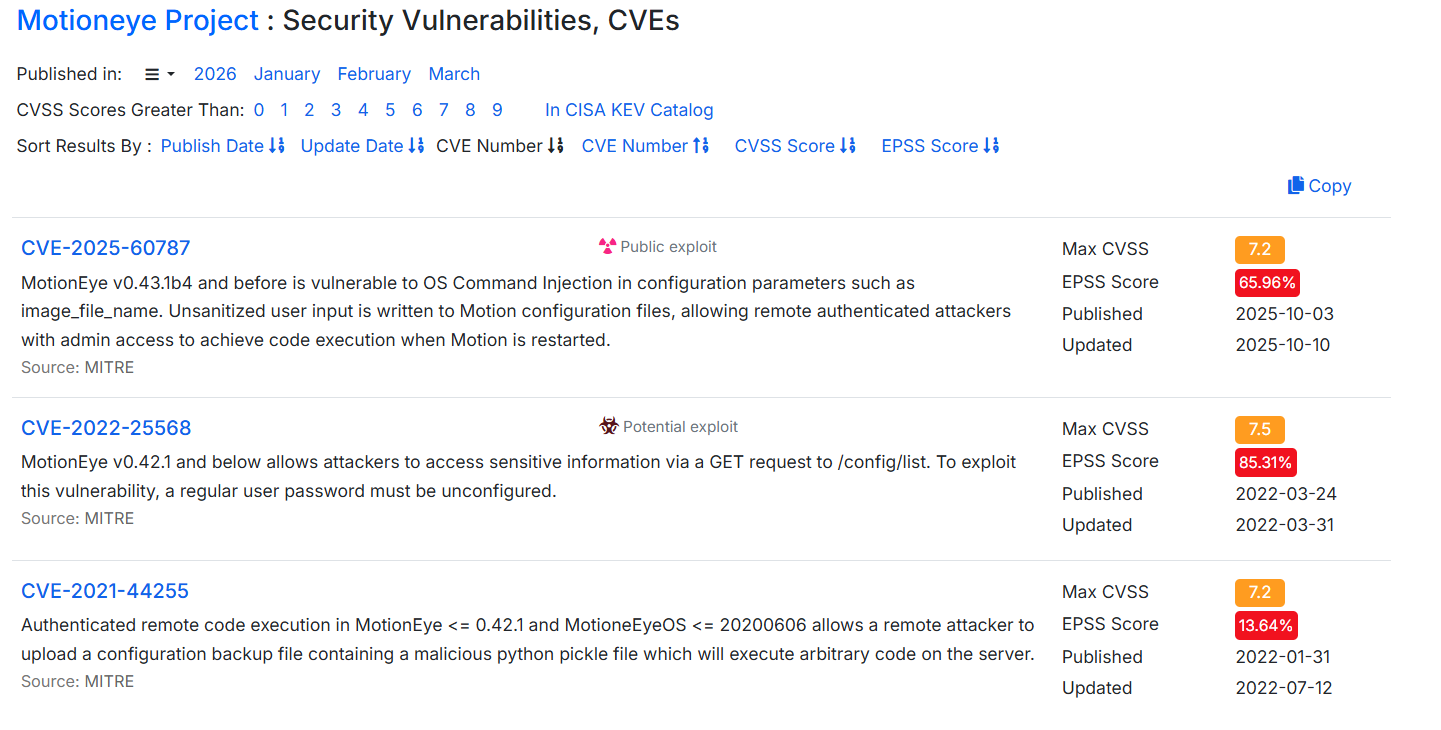Filter results to January

[287, 74]
